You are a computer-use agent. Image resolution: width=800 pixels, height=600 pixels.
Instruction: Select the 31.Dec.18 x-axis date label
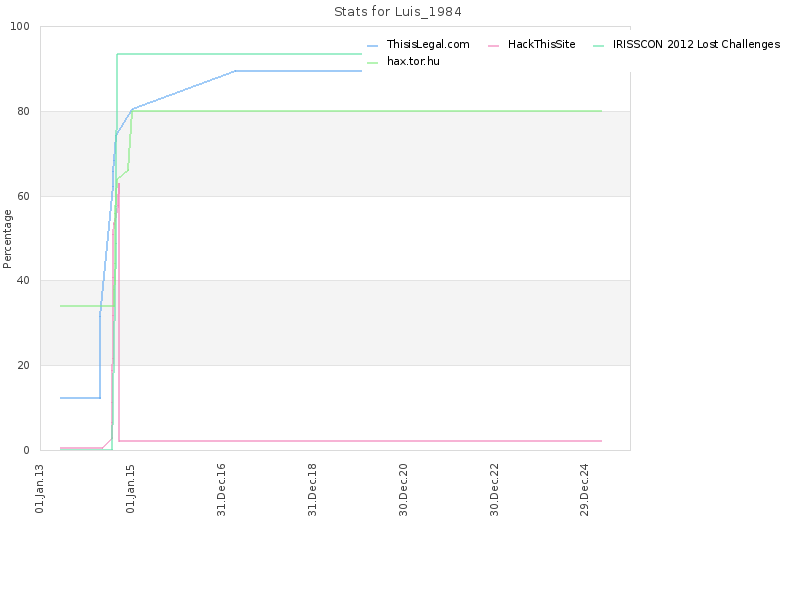(x=312, y=490)
